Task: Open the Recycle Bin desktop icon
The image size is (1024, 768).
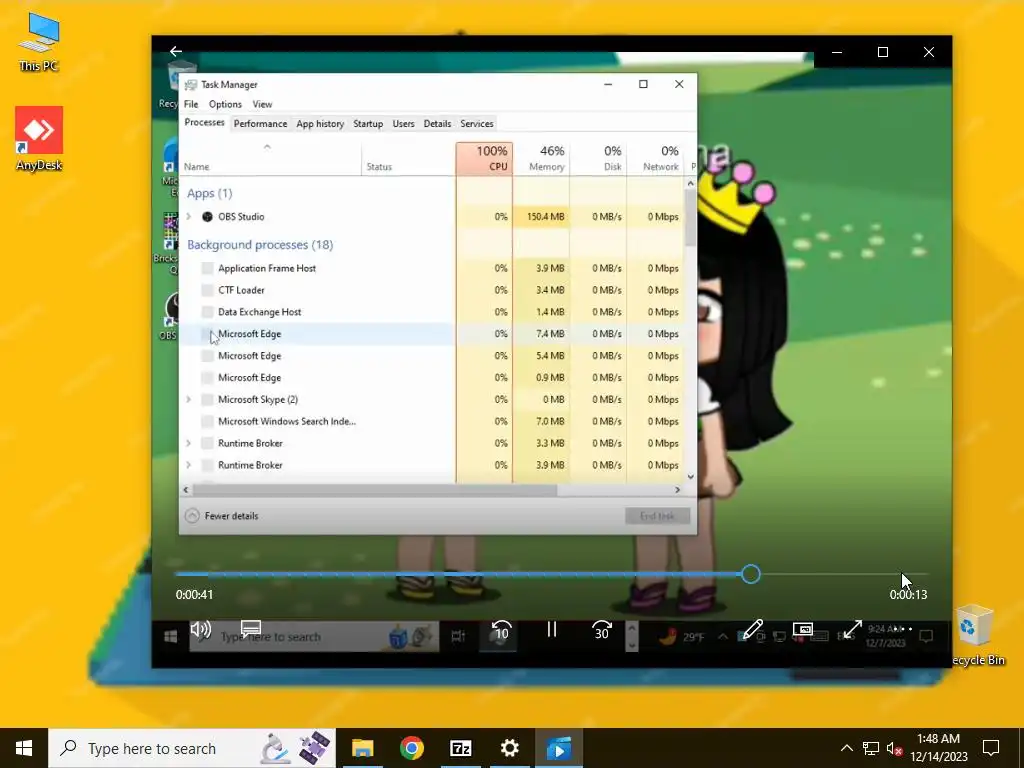Action: coord(976,635)
